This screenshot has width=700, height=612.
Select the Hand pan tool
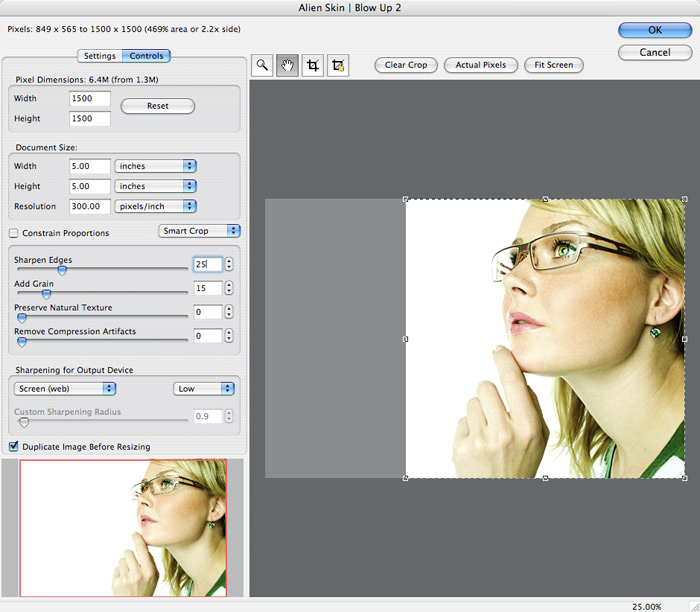[288, 65]
